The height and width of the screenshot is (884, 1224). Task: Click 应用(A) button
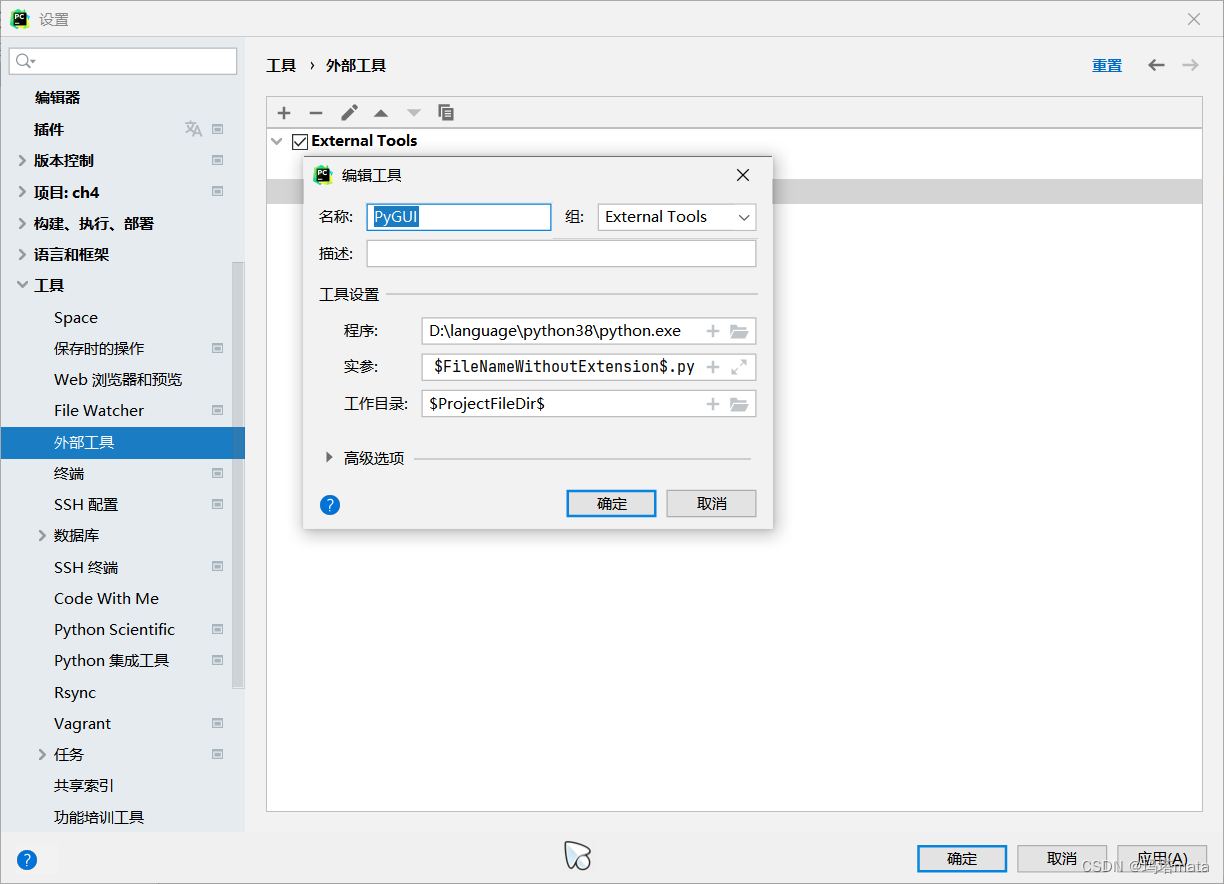[1162, 858]
